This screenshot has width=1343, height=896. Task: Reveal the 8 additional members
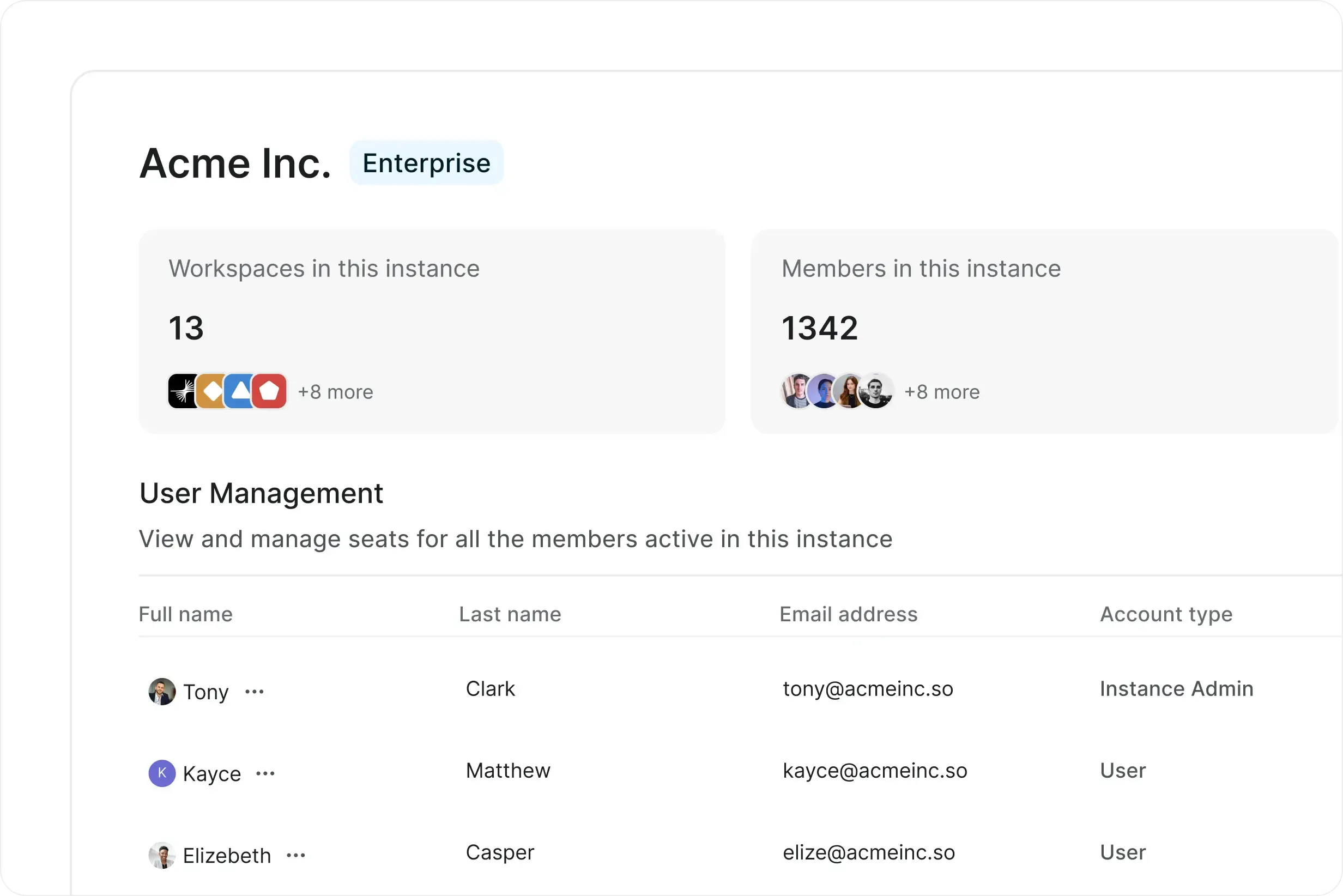click(942, 391)
